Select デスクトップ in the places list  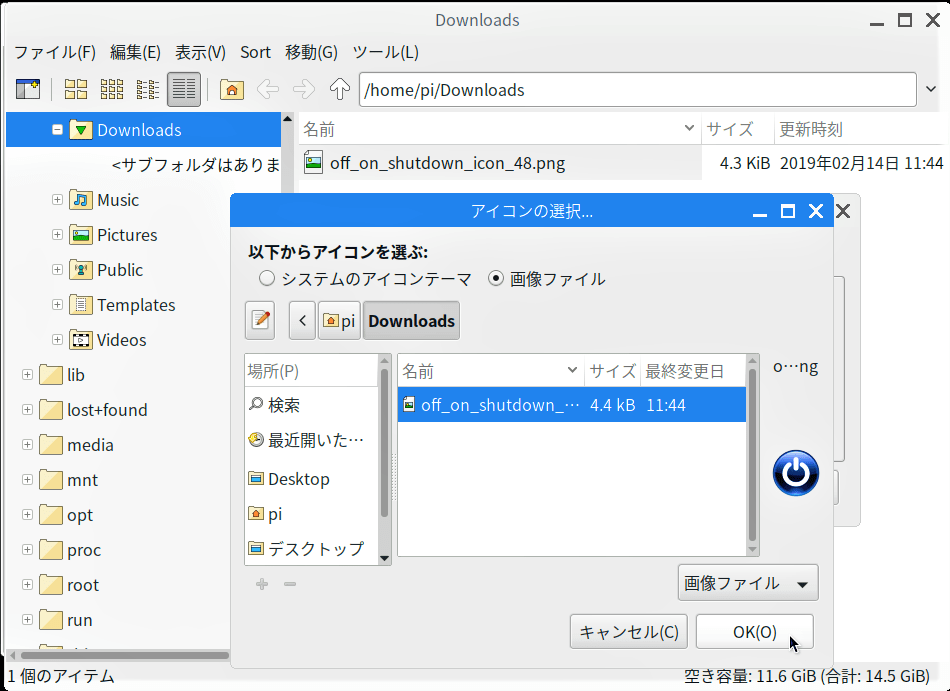tap(311, 549)
